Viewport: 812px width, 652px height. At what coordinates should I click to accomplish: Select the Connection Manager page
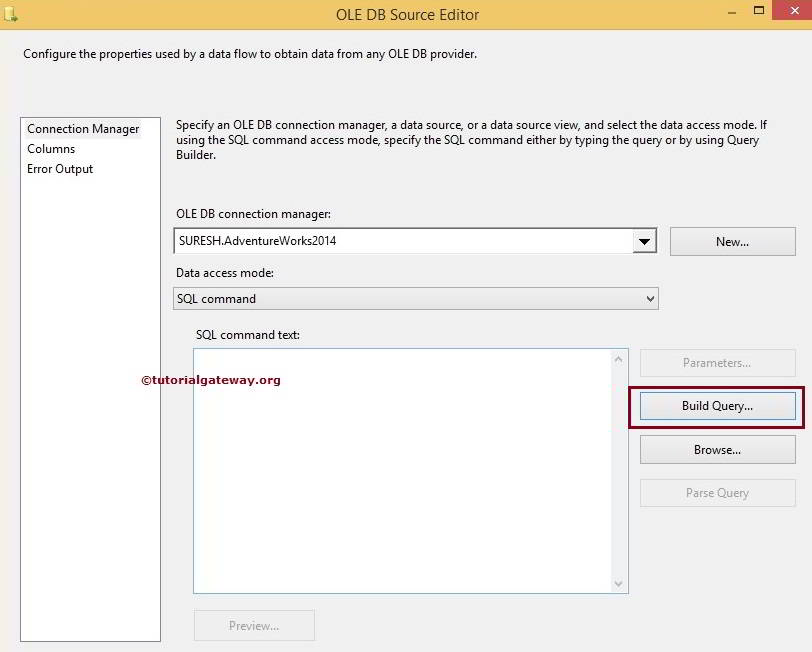(84, 129)
